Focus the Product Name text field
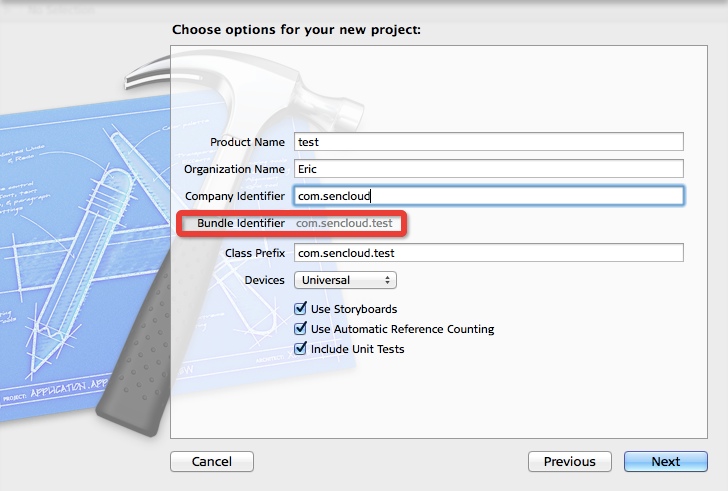The width and height of the screenshot is (728, 491). [x=488, y=142]
